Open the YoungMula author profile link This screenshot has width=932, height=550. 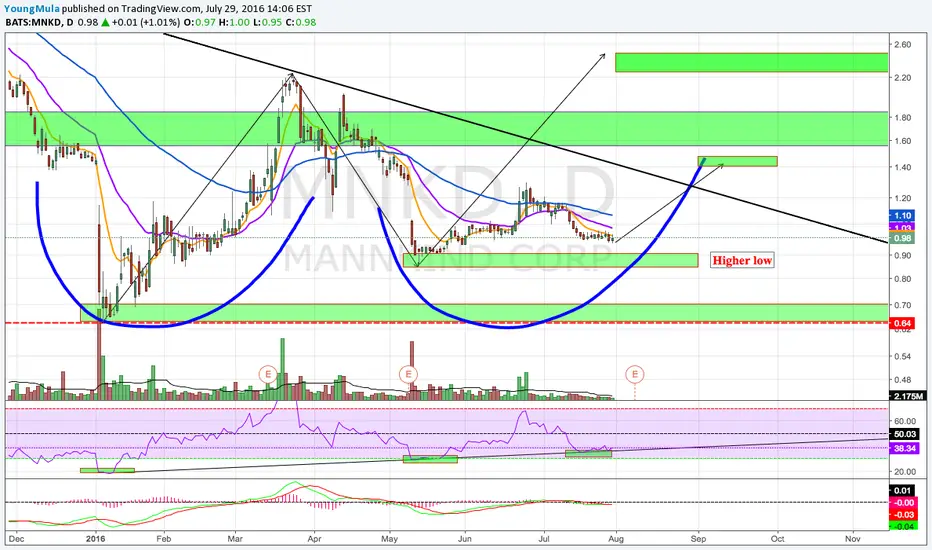click(32, 9)
